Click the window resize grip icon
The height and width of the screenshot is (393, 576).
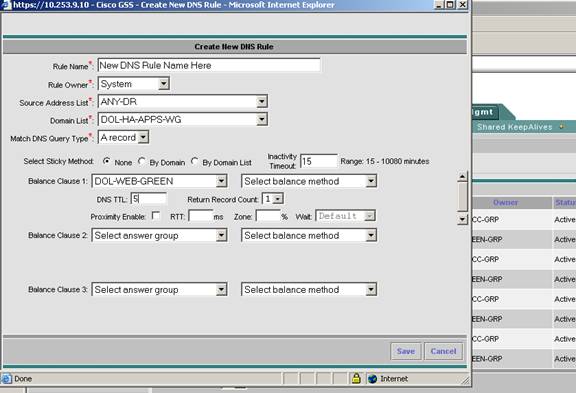(x=465, y=381)
